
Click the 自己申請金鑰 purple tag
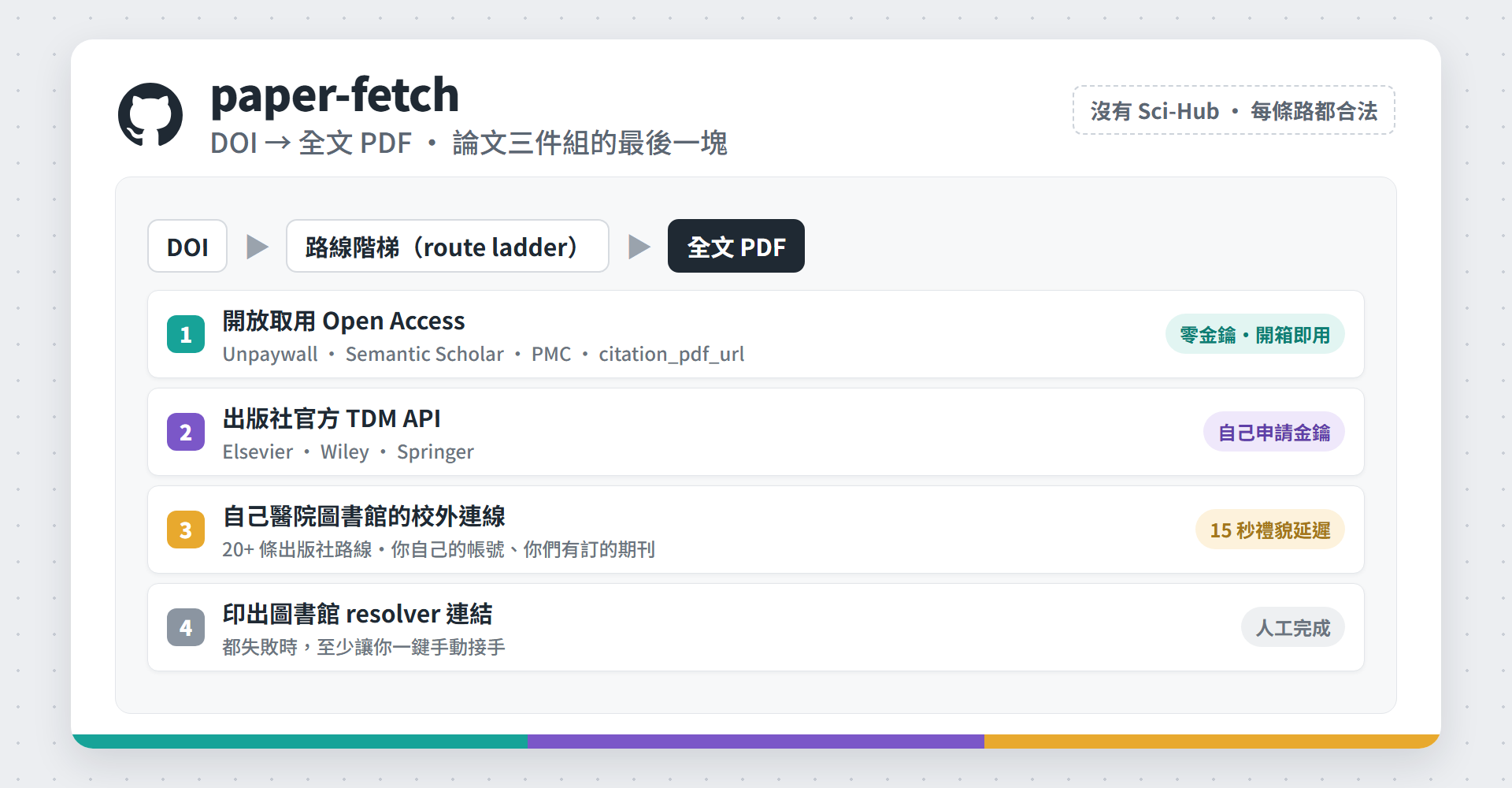click(1273, 432)
